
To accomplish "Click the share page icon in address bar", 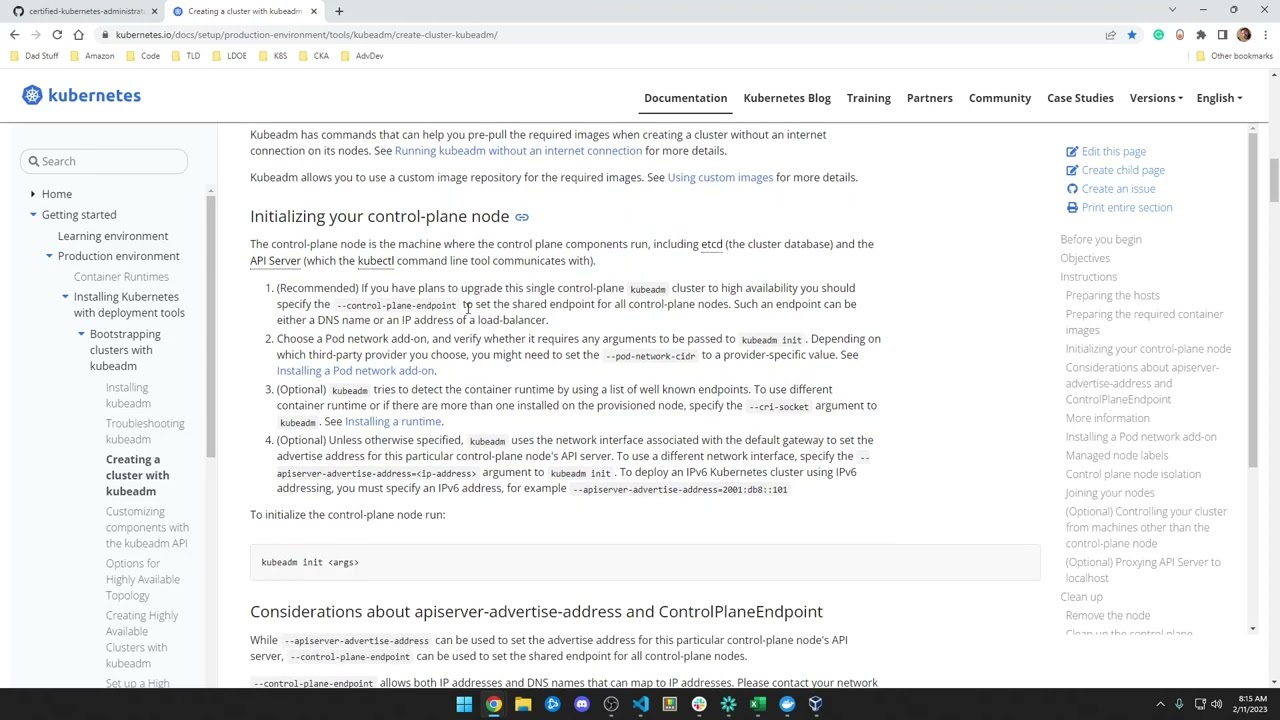I will click(x=1110, y=35).
